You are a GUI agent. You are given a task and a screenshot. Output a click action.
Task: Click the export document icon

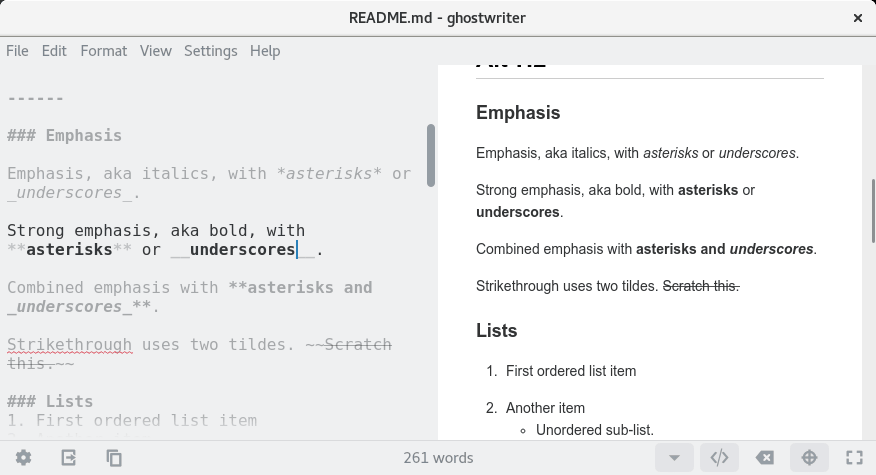(68, 458)
